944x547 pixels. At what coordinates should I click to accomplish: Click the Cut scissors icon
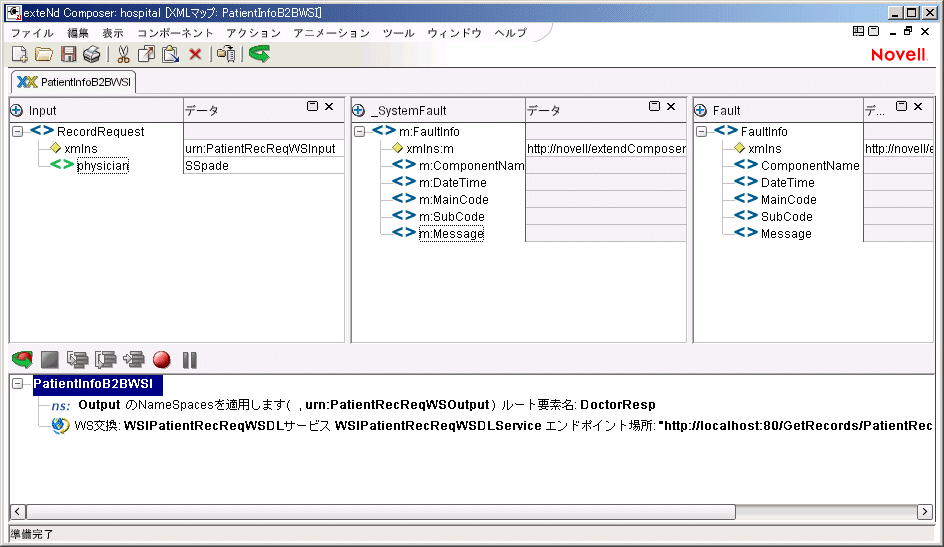tap(123, 55)
